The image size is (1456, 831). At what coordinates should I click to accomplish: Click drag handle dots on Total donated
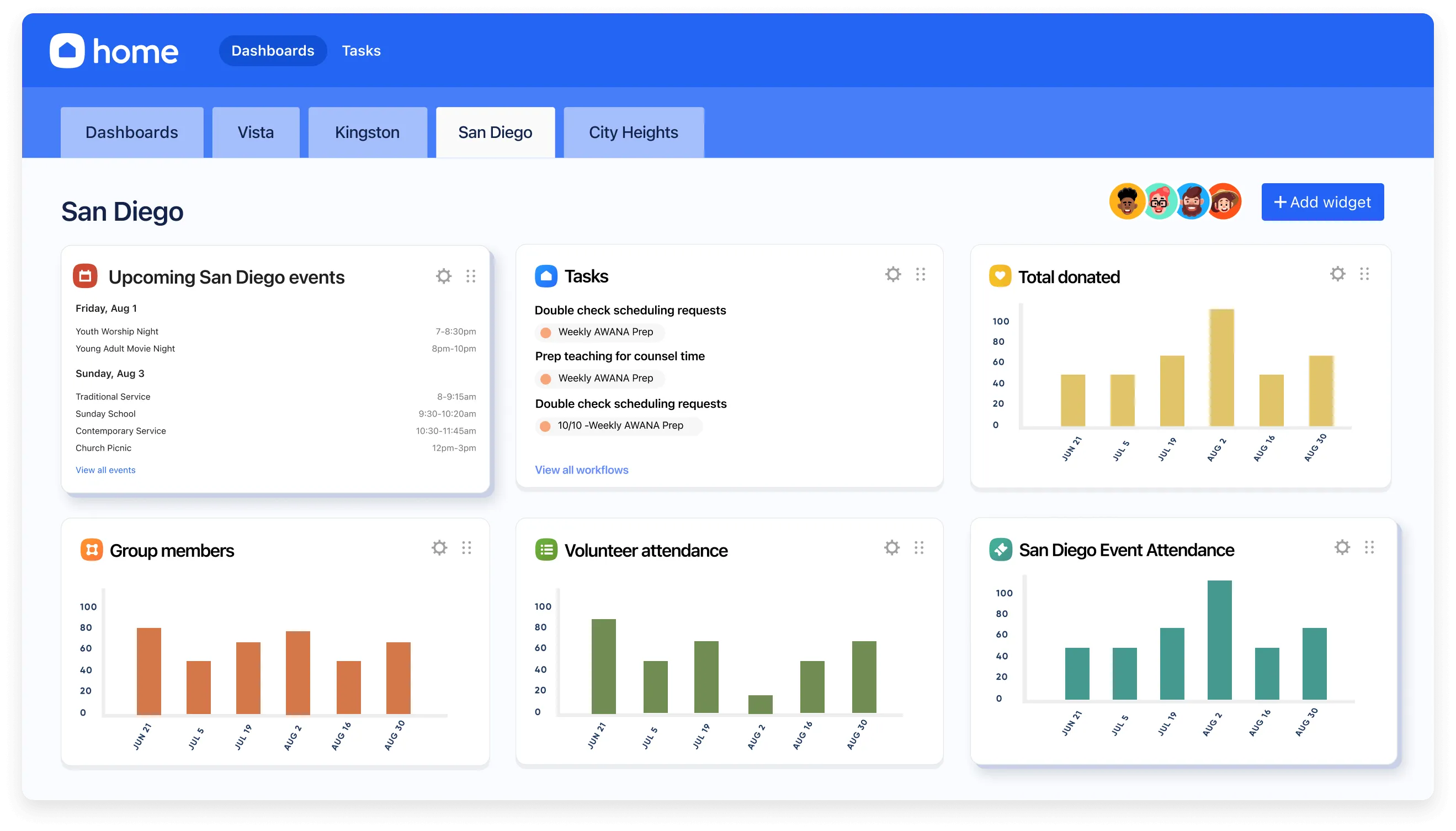pos(1364,274)
